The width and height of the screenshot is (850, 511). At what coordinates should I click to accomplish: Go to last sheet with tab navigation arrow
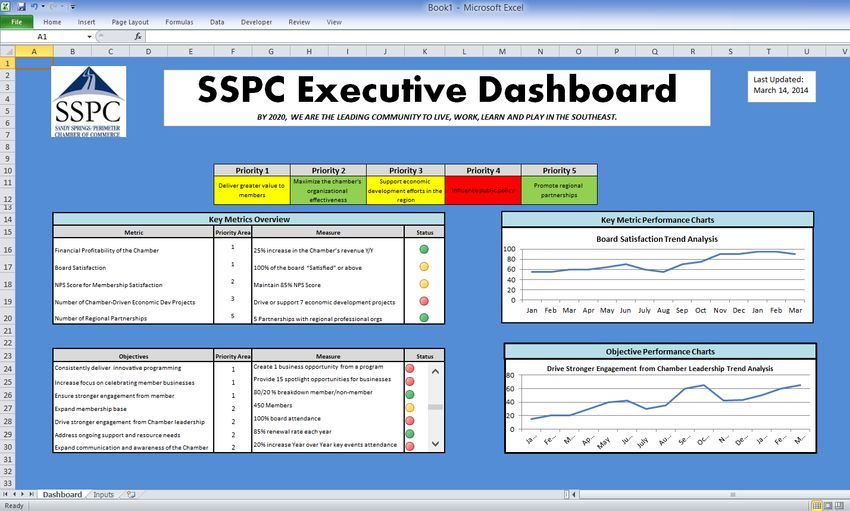31,494
